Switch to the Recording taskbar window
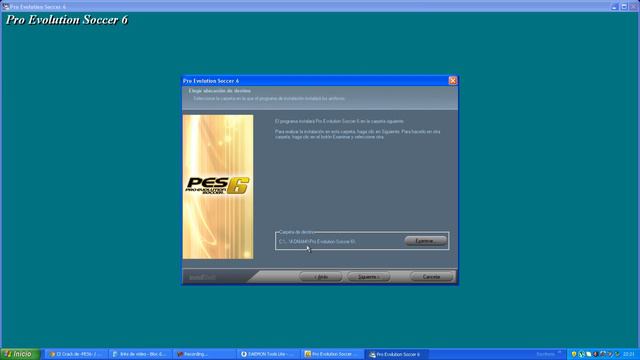 click(205, 354)
